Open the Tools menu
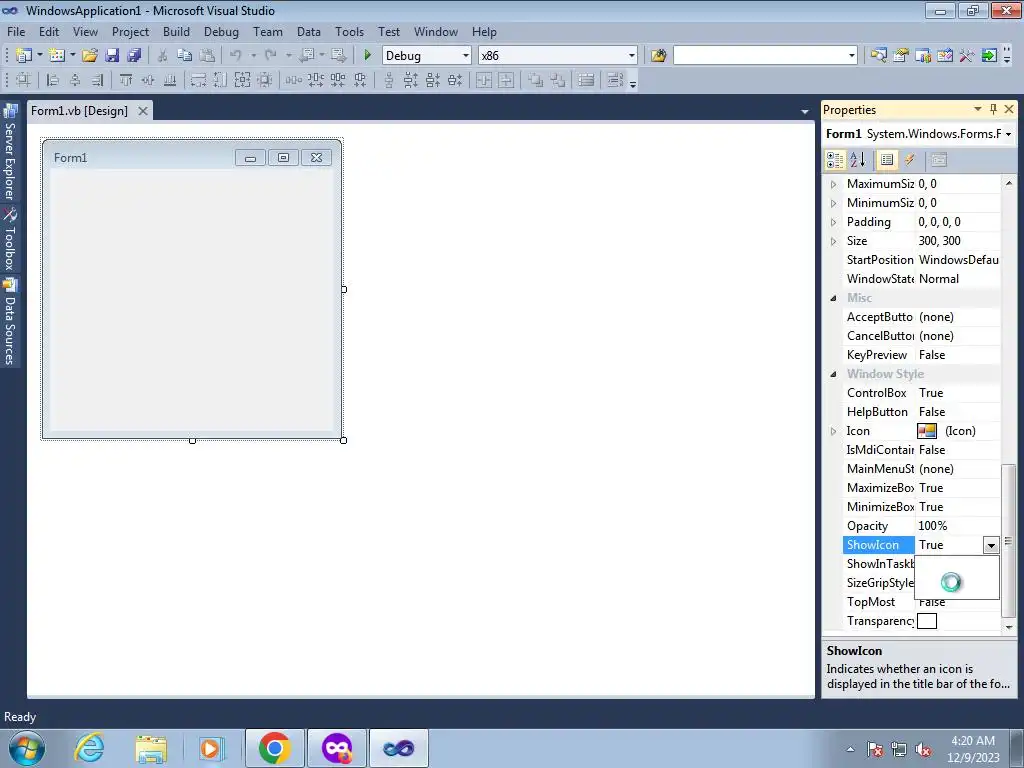 pyautogui.click(x=349, y=31)
